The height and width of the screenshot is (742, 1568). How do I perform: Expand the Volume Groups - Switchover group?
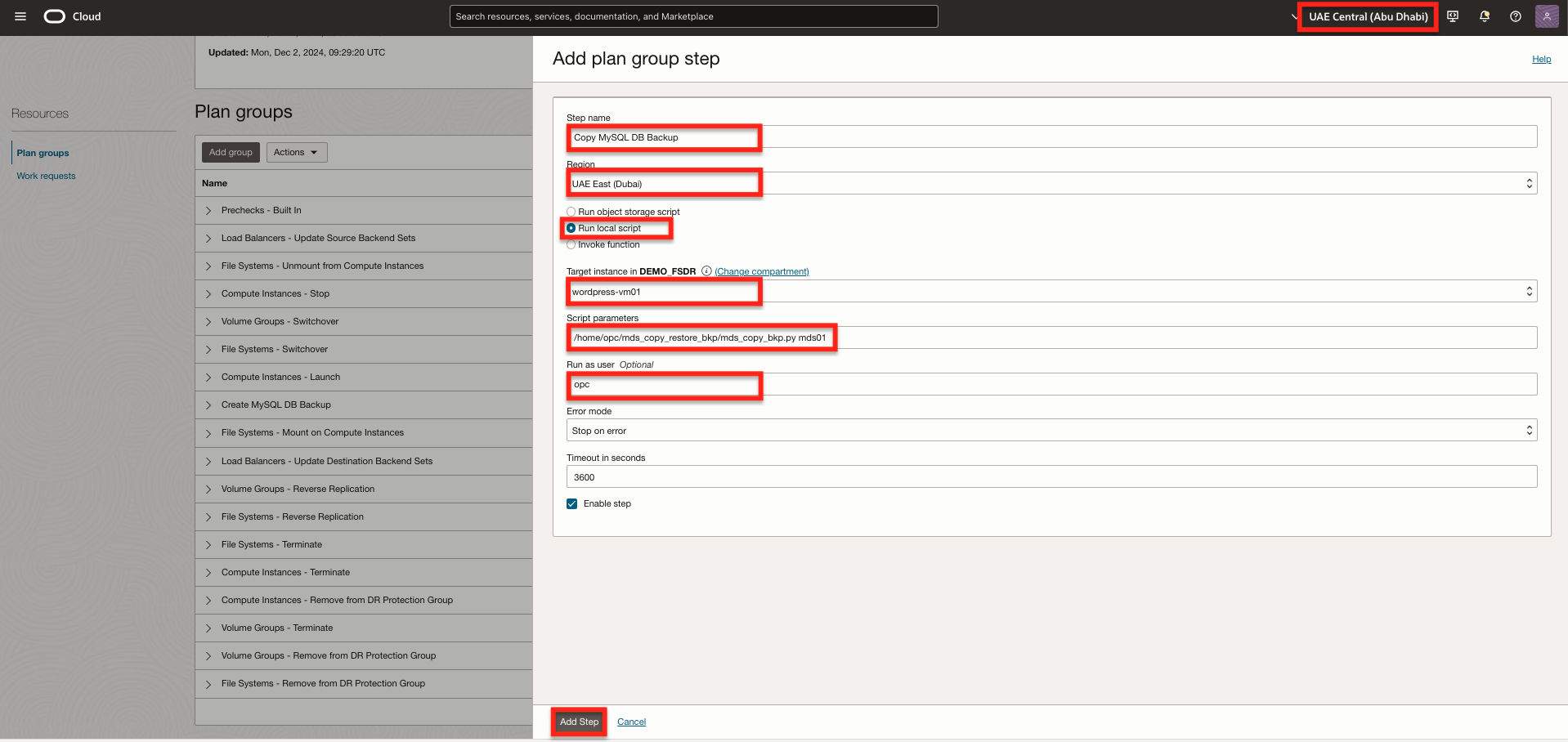click(x=208, y=322)
